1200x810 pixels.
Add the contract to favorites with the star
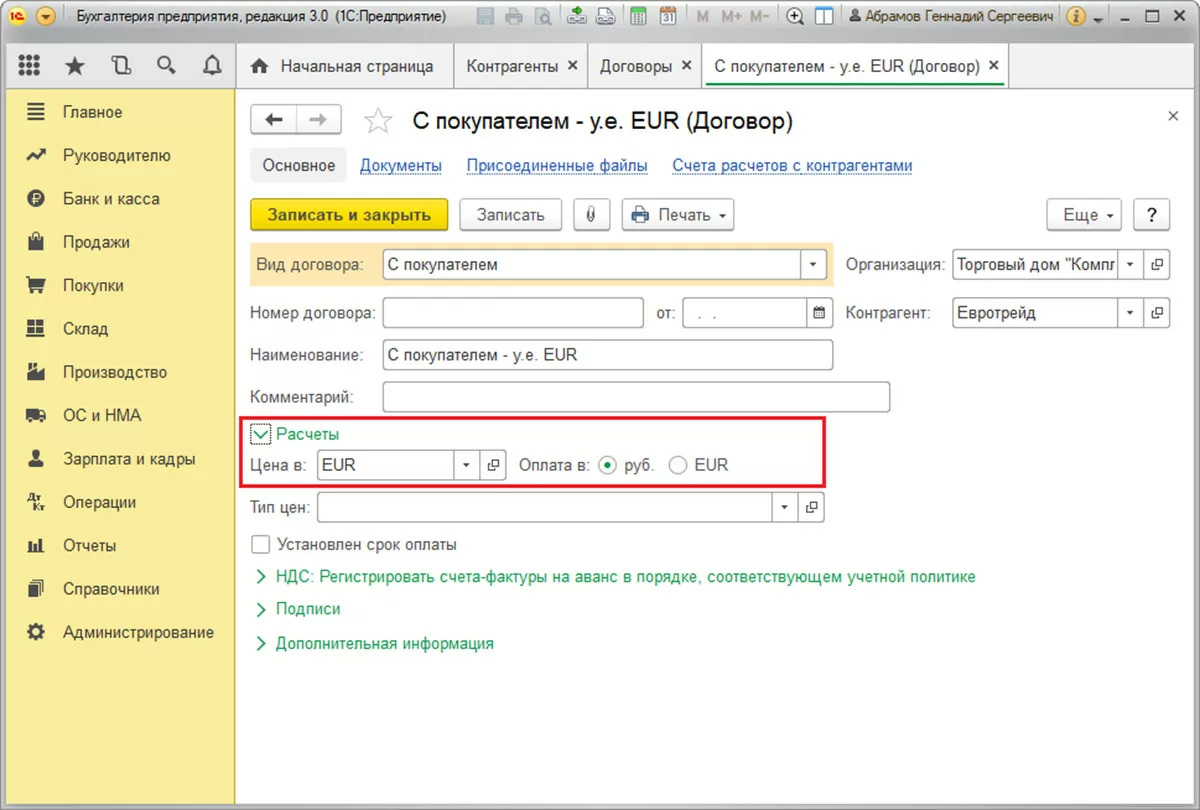coord(378,122)
